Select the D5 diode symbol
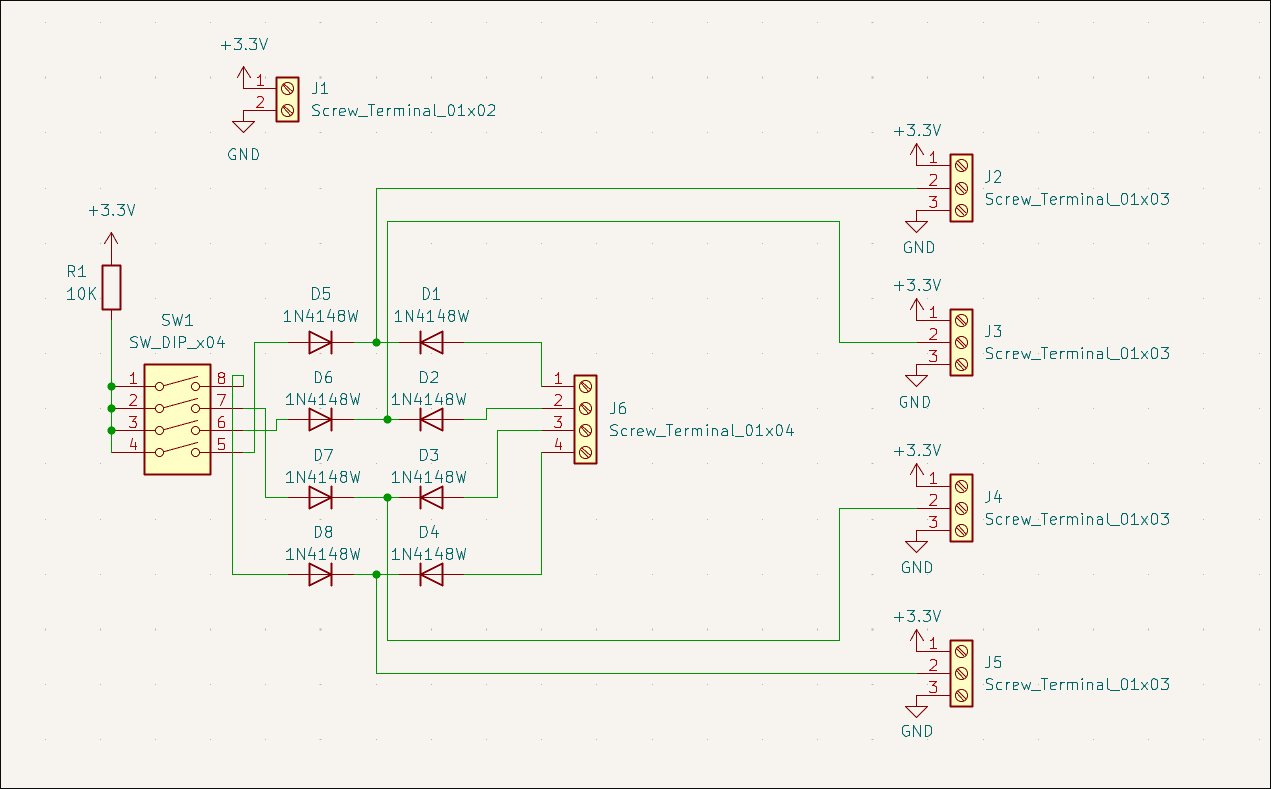The image size is (1271, 789). tap(320, 343)
